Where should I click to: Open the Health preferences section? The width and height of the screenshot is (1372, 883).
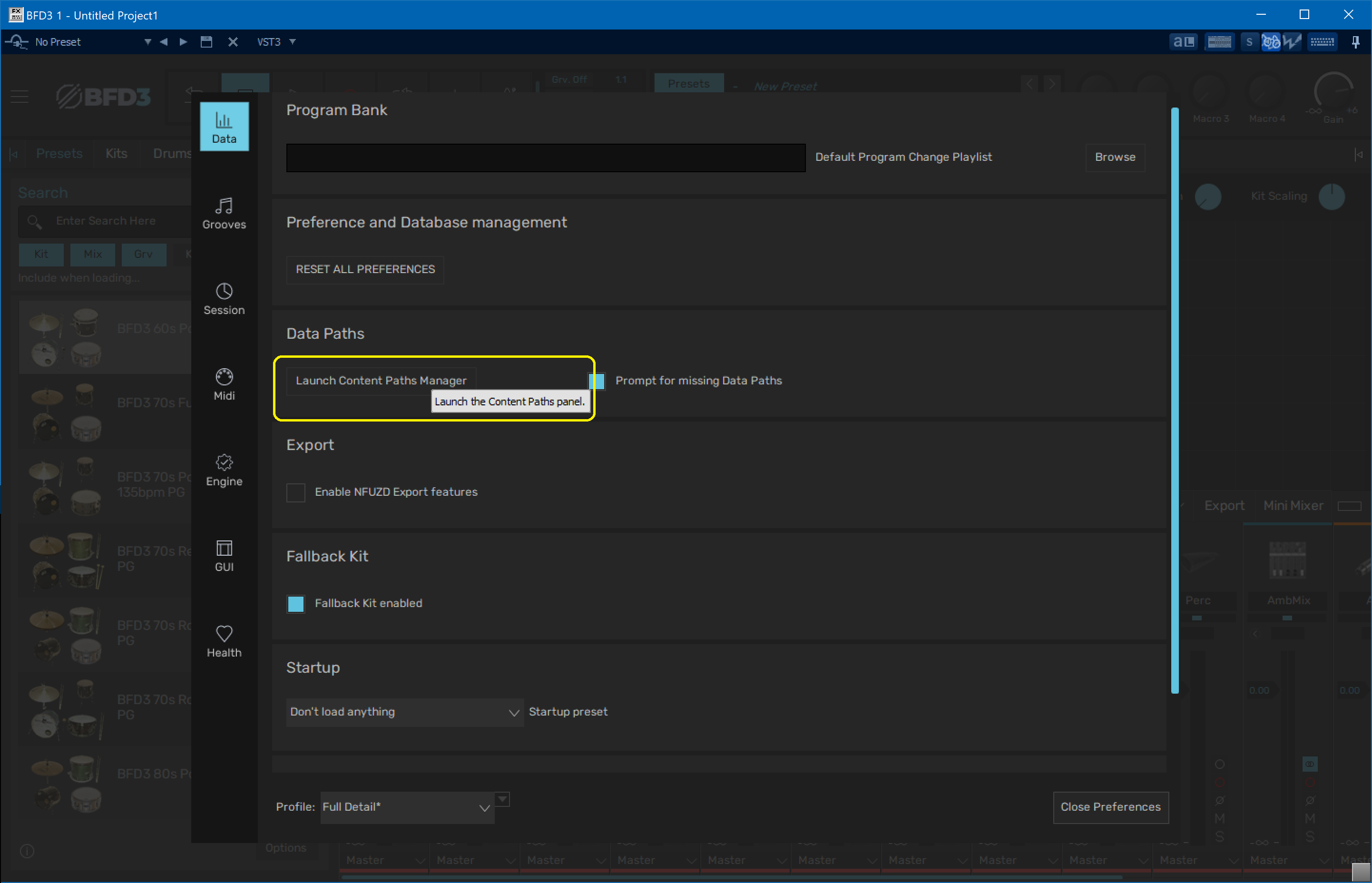coord(224,640)
